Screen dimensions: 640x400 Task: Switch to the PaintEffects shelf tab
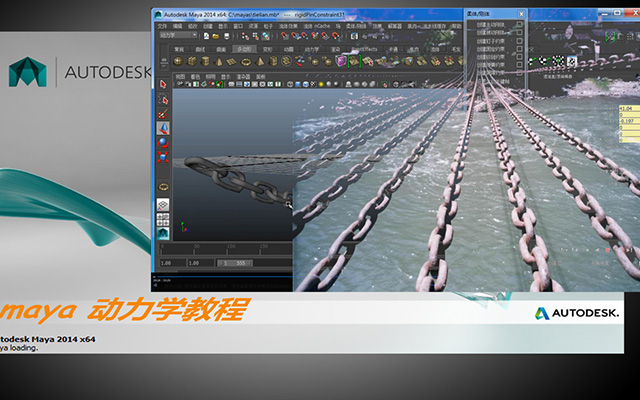[x=365, y=49]
